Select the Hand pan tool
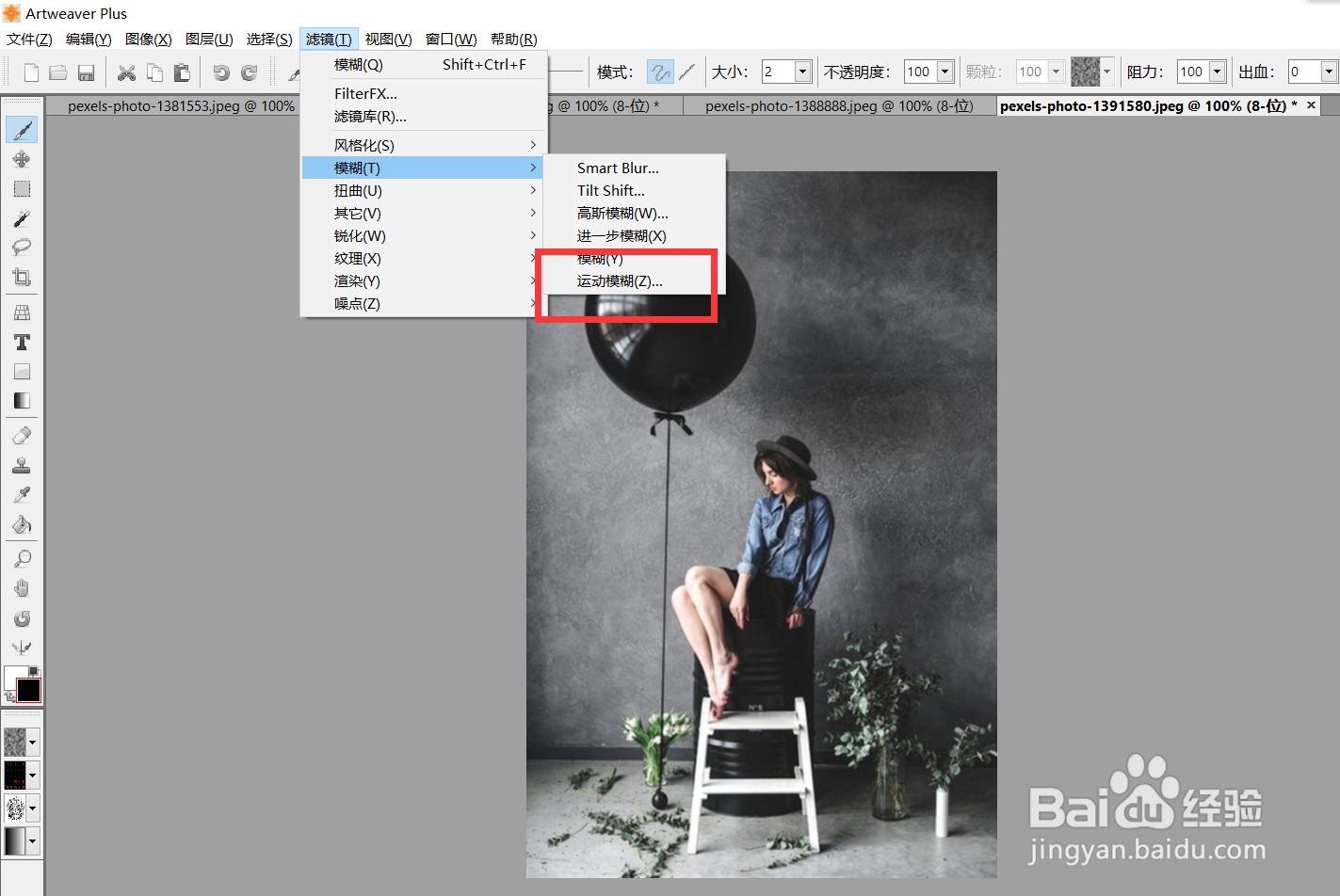This screenshot has height=896, width=1340. [22, 589]
